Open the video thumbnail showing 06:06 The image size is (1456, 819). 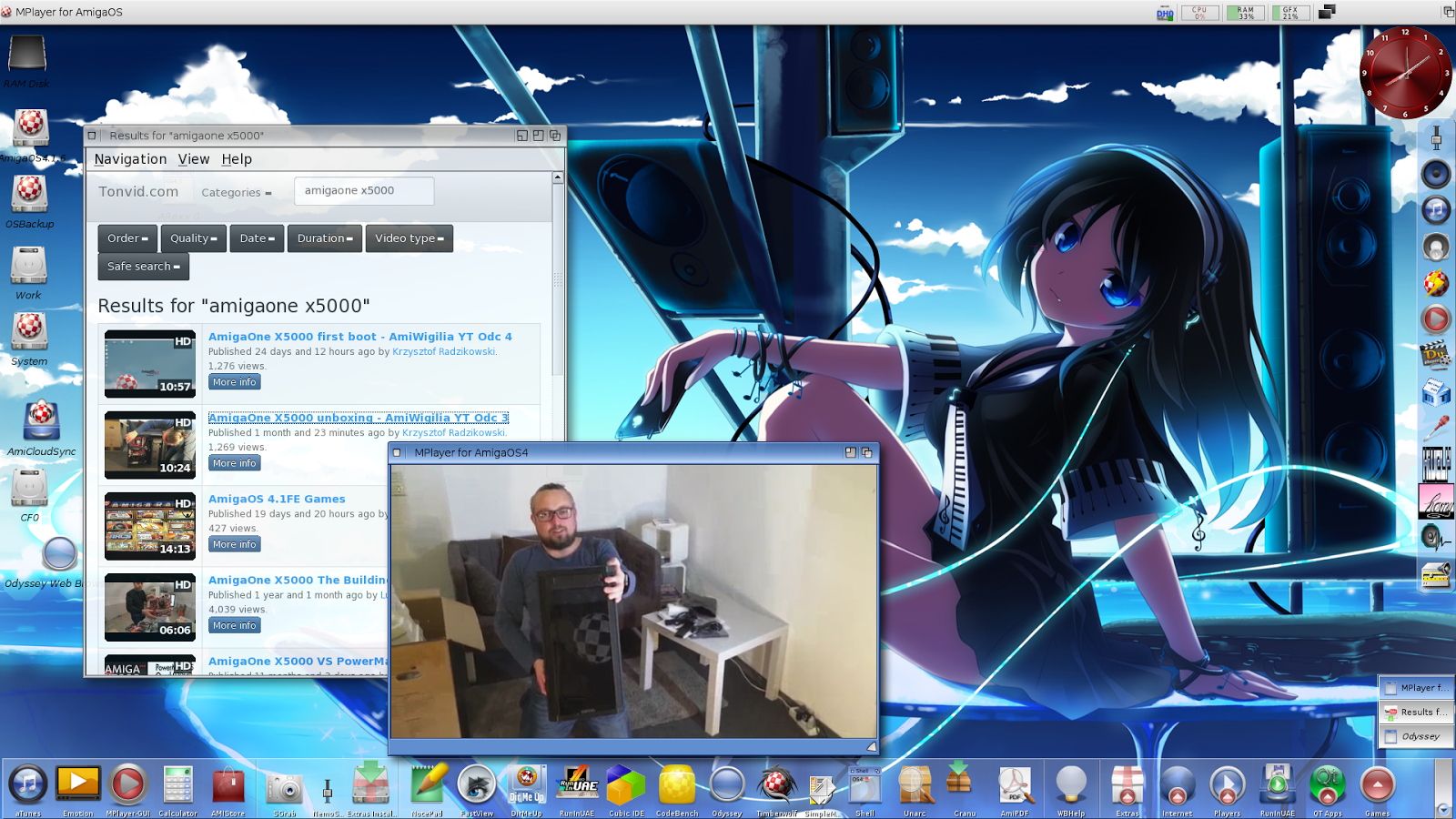tap(150, 607)
